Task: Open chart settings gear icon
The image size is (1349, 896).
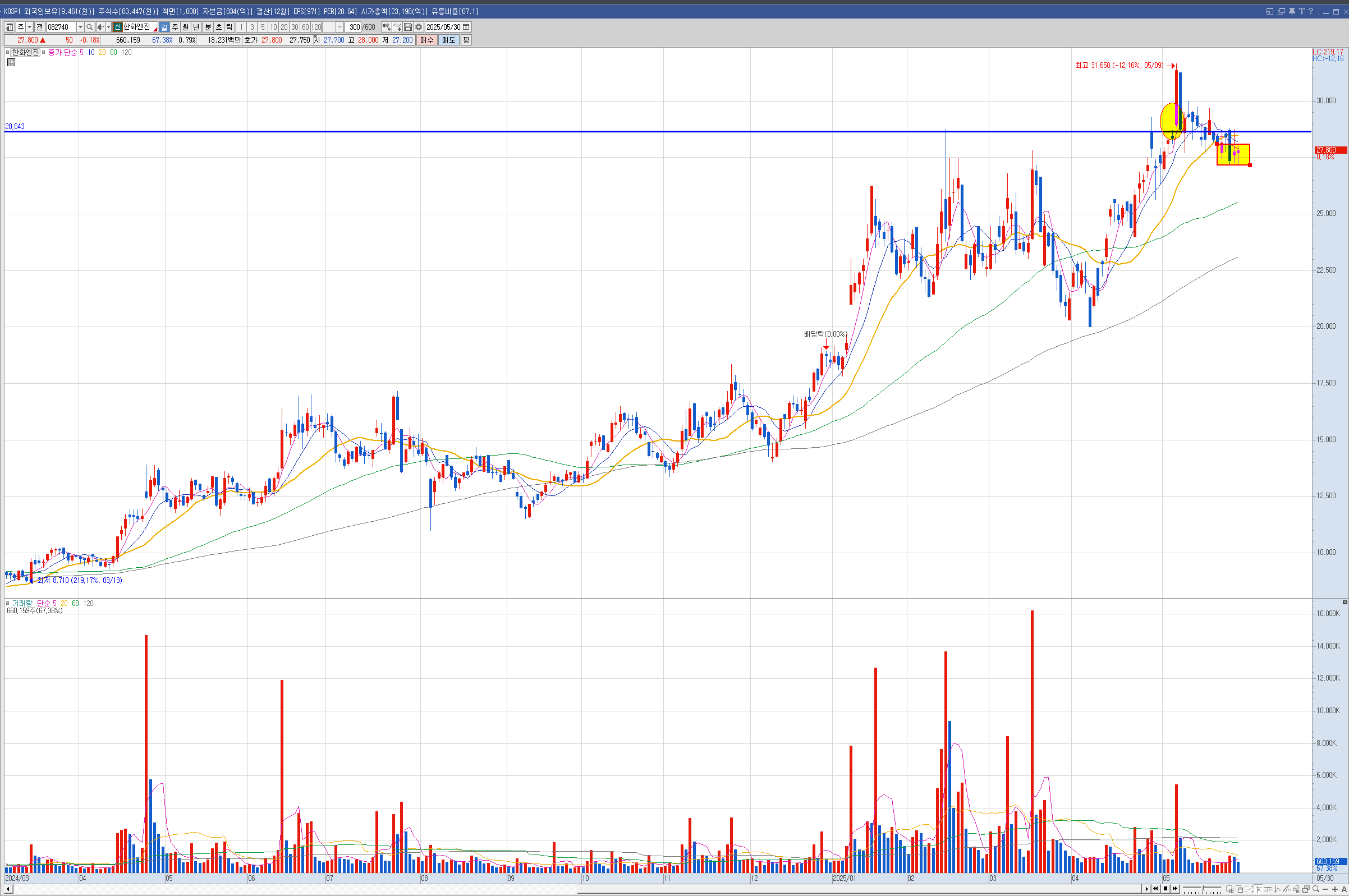Action: (x=418, y=27)
